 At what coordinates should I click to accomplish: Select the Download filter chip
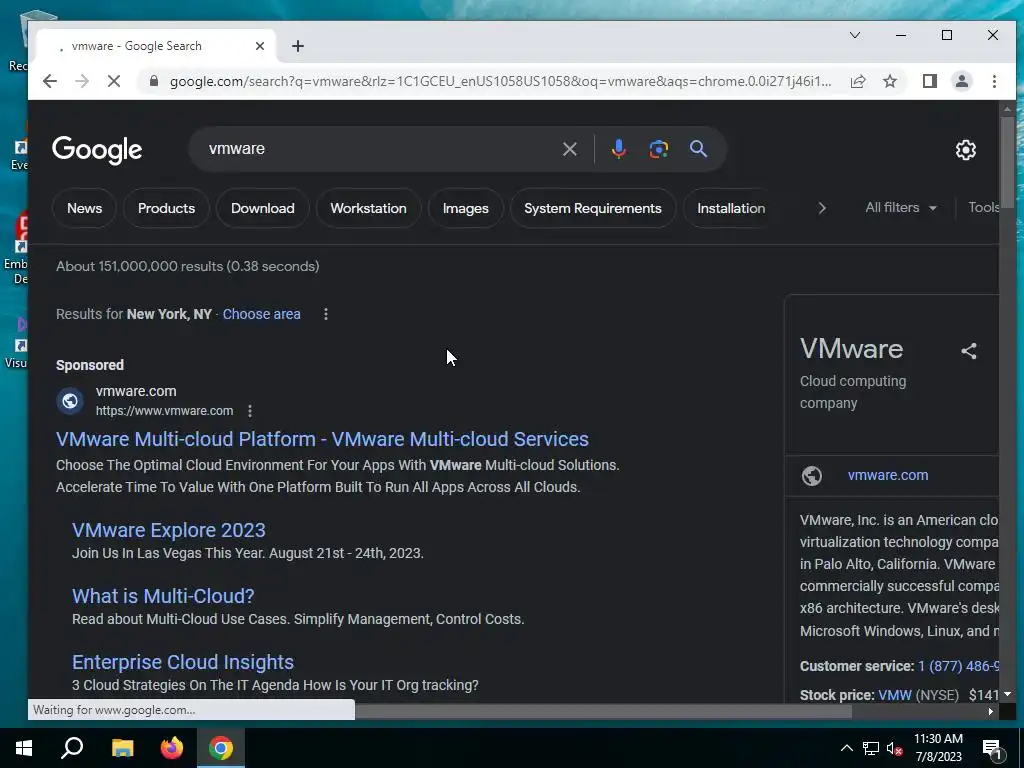click(x=263, y=208)
